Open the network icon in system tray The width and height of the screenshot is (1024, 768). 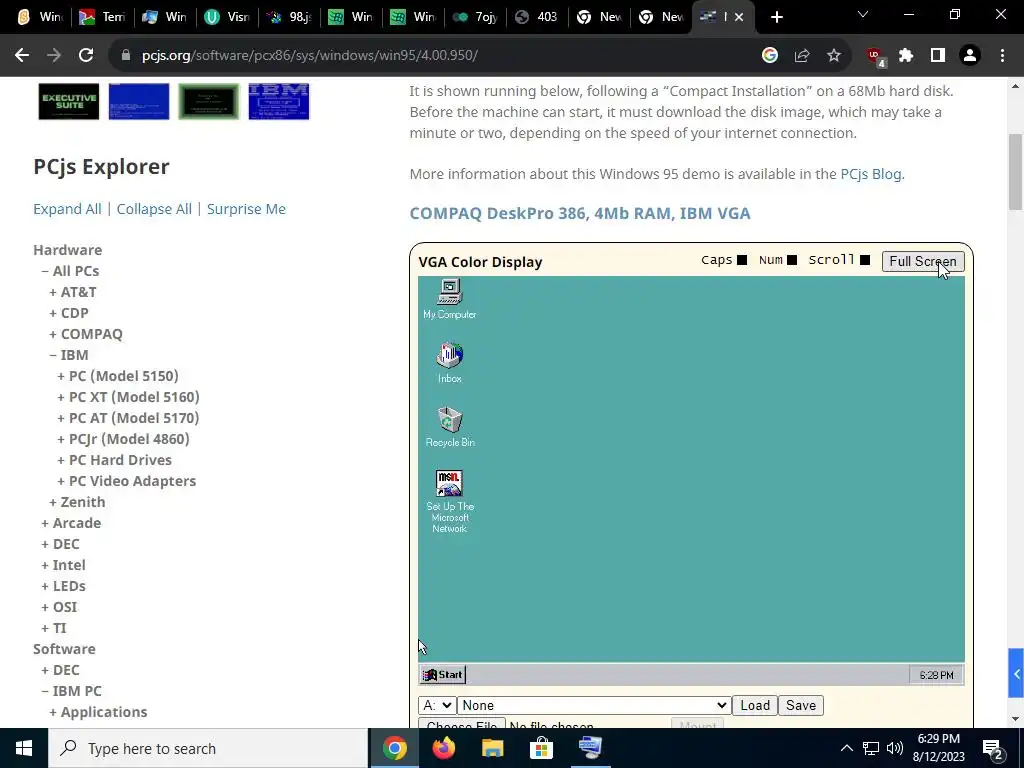tap(871, 748)
